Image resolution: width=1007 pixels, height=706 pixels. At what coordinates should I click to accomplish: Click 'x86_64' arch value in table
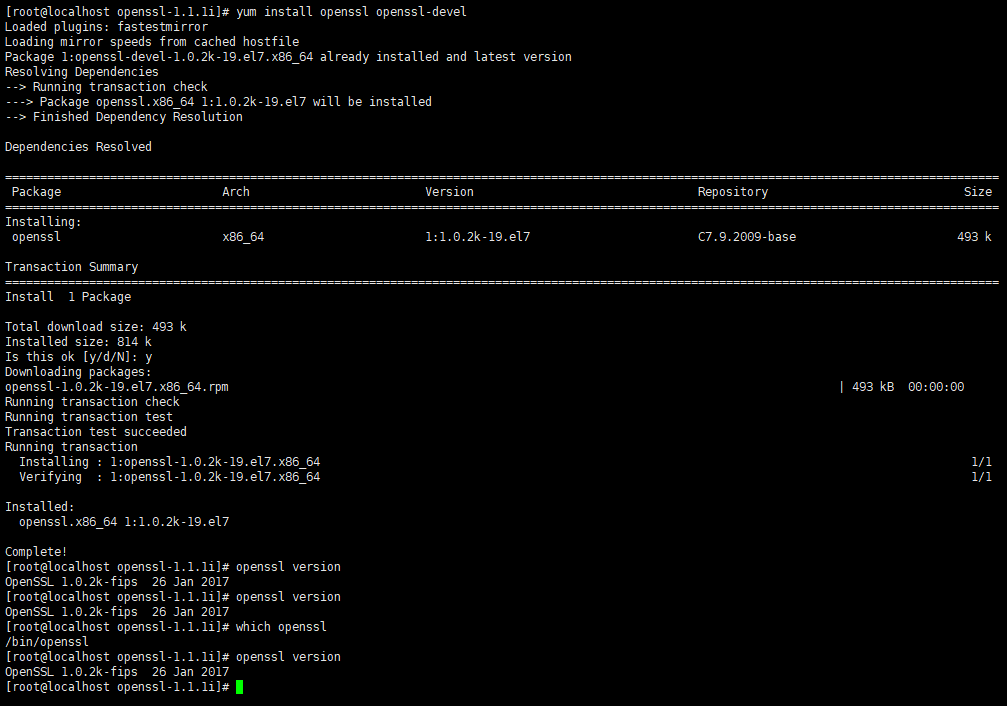pos(243,236)
